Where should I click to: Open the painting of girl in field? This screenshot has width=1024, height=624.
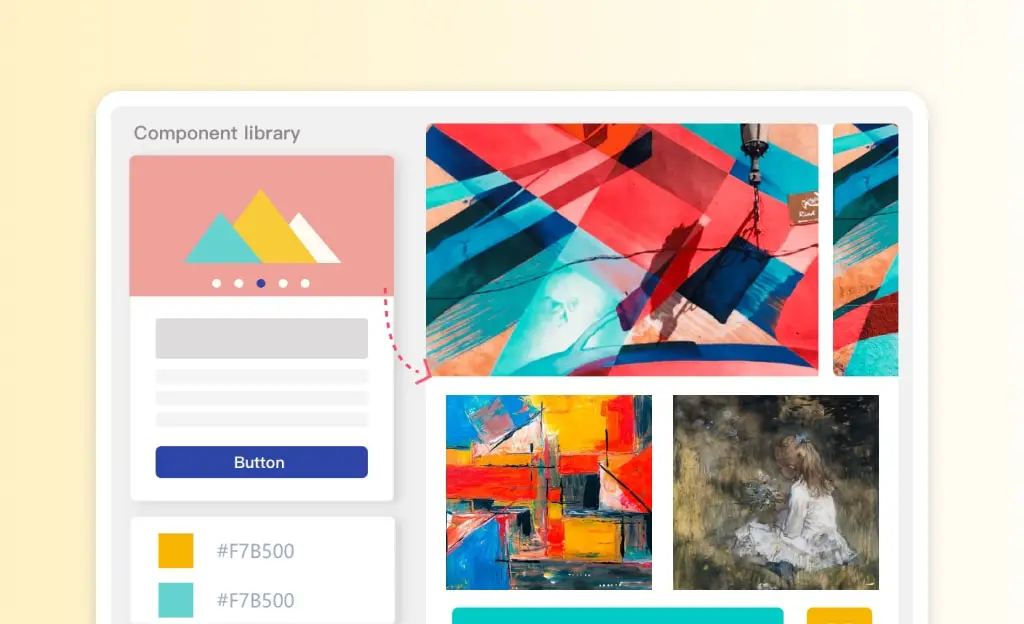pyautogui.click(x=776, y=492)
